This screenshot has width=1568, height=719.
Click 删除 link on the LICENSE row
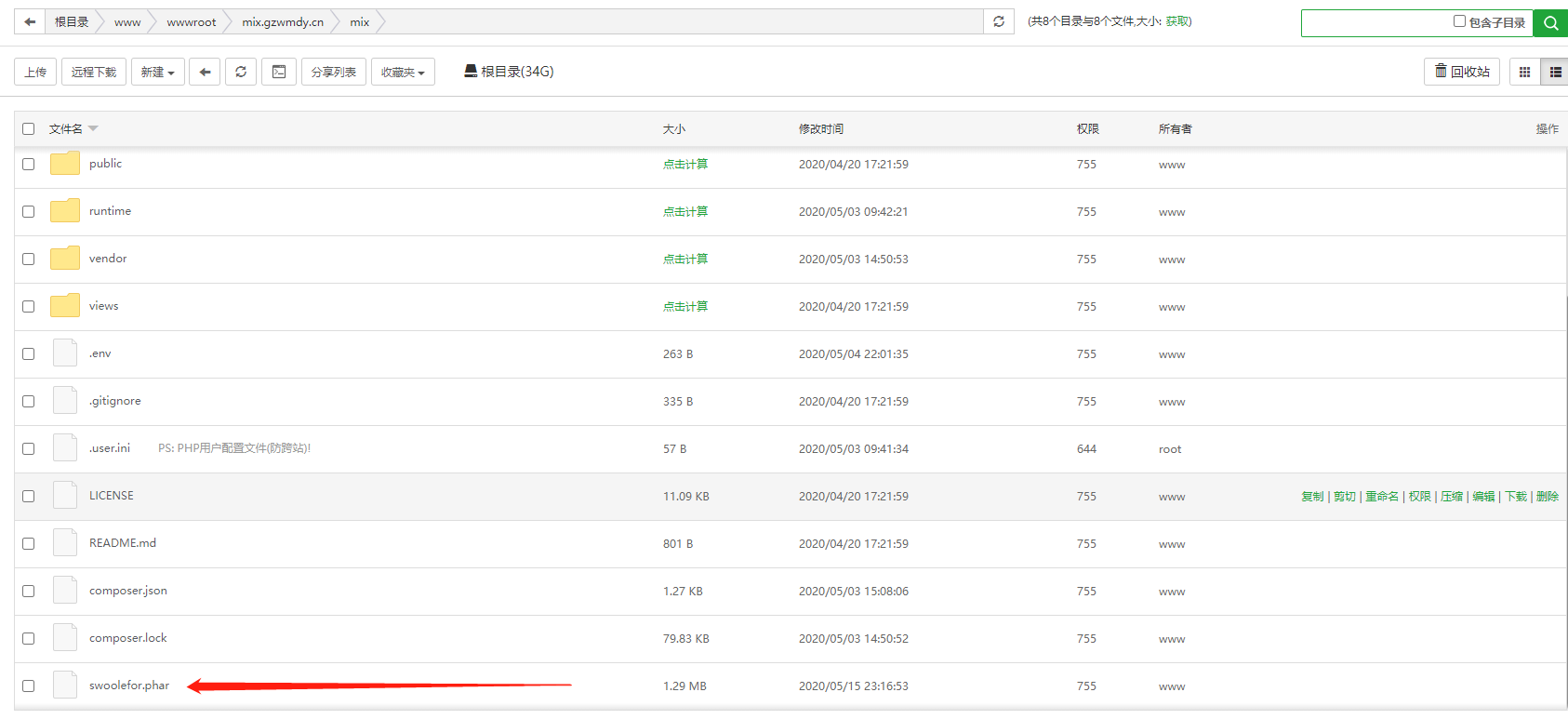pos(1547,497)
